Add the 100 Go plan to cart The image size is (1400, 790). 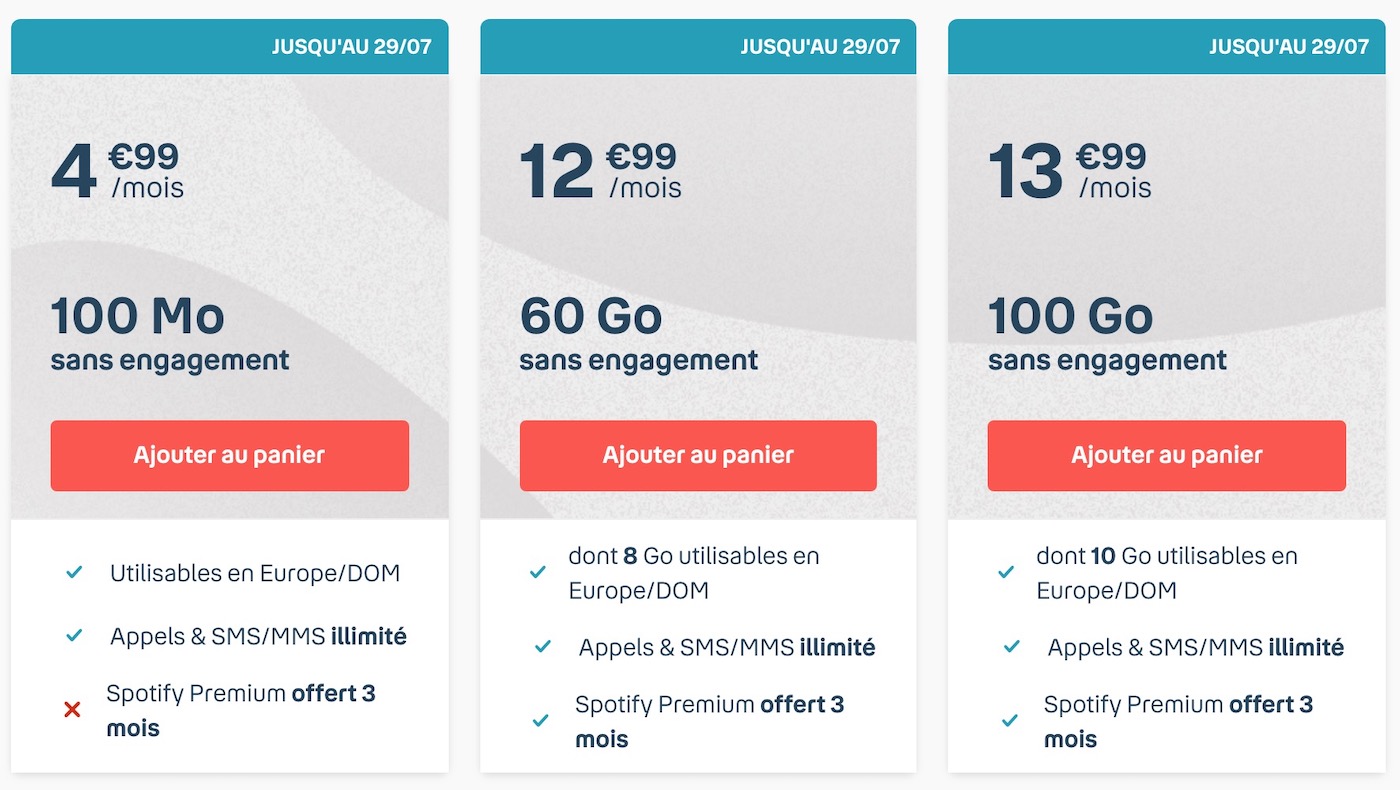[1167, 456]
